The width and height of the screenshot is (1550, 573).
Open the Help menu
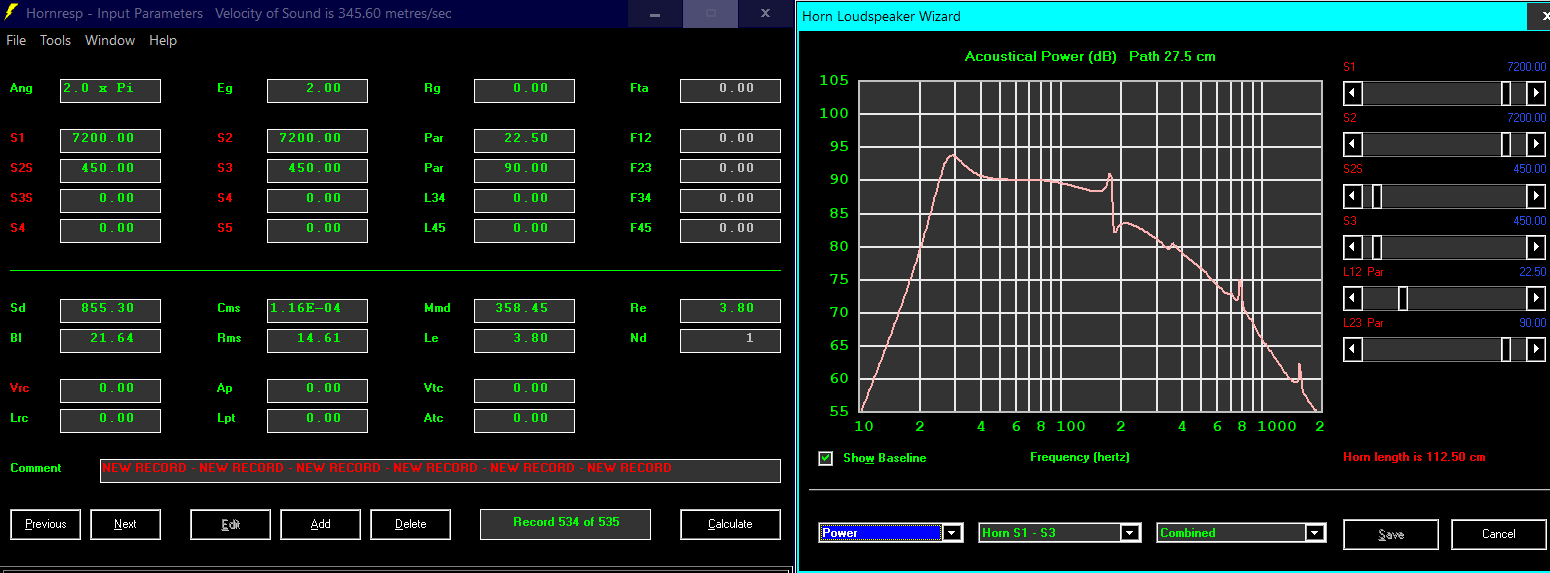click(163, 41)
